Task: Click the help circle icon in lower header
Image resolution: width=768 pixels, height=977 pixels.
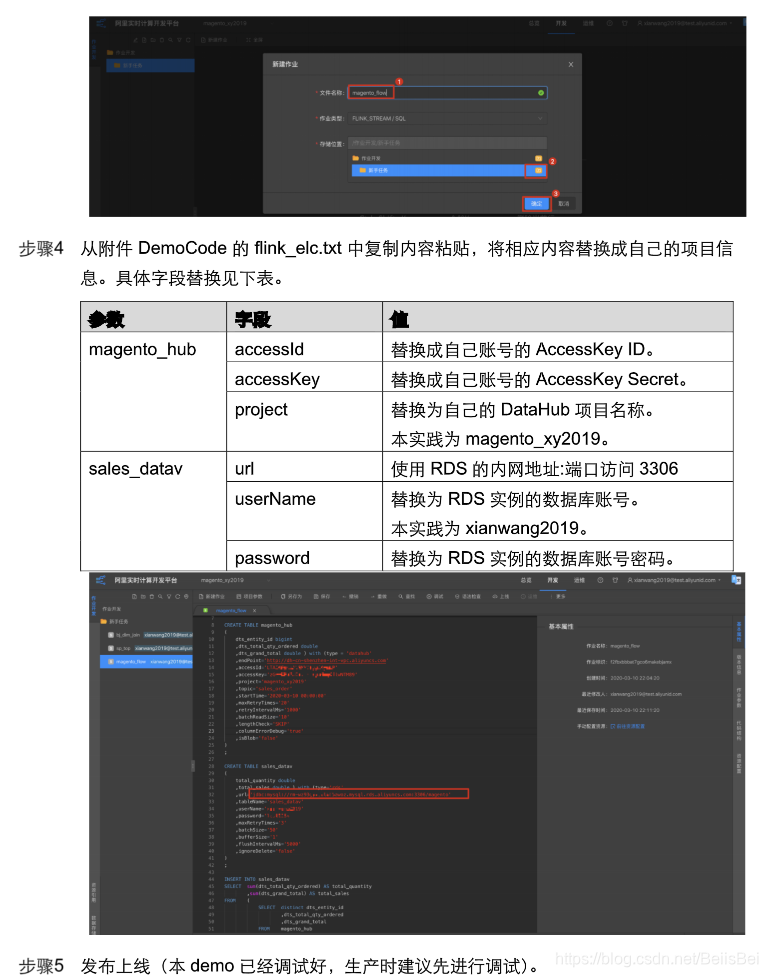Action: coord(600,580)
